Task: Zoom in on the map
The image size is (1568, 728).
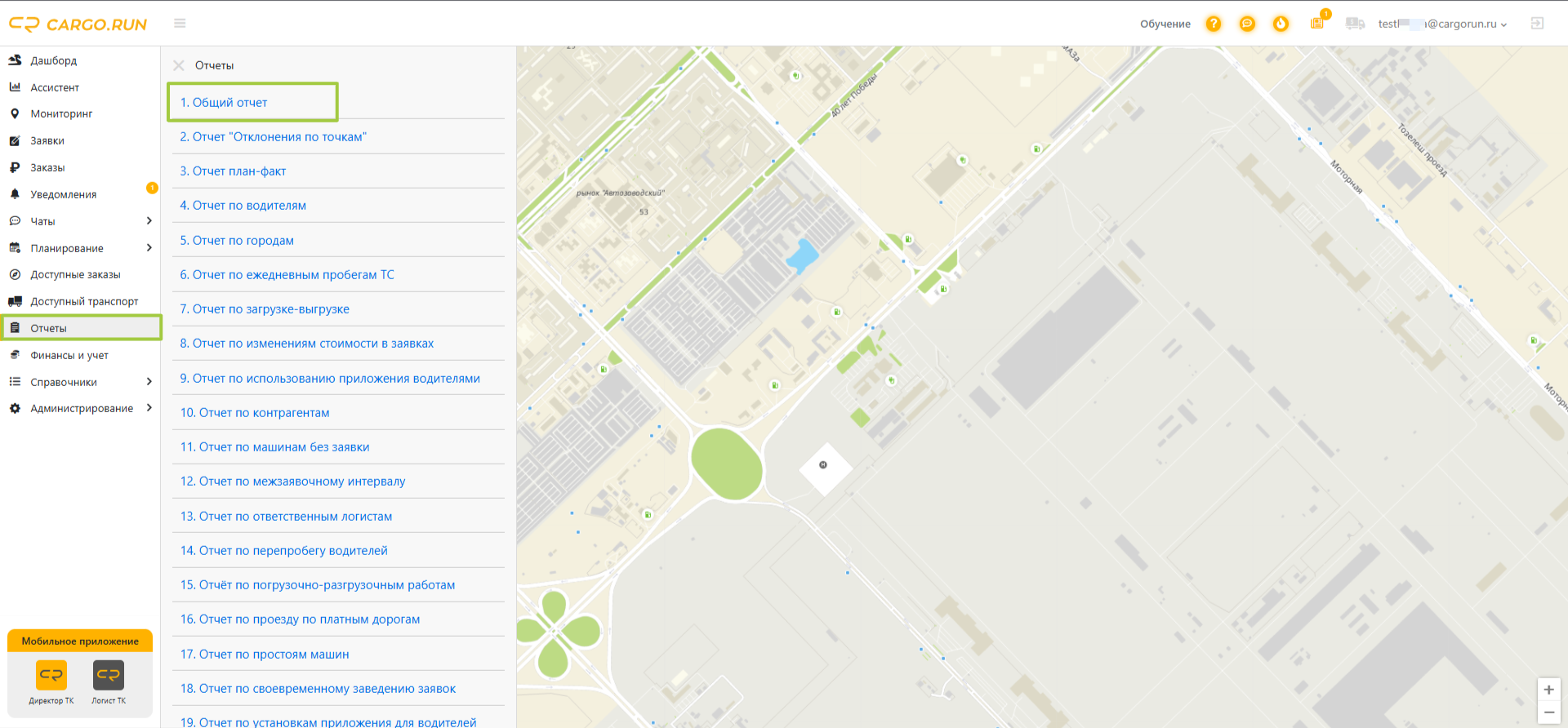Action: click(1548, 690)
